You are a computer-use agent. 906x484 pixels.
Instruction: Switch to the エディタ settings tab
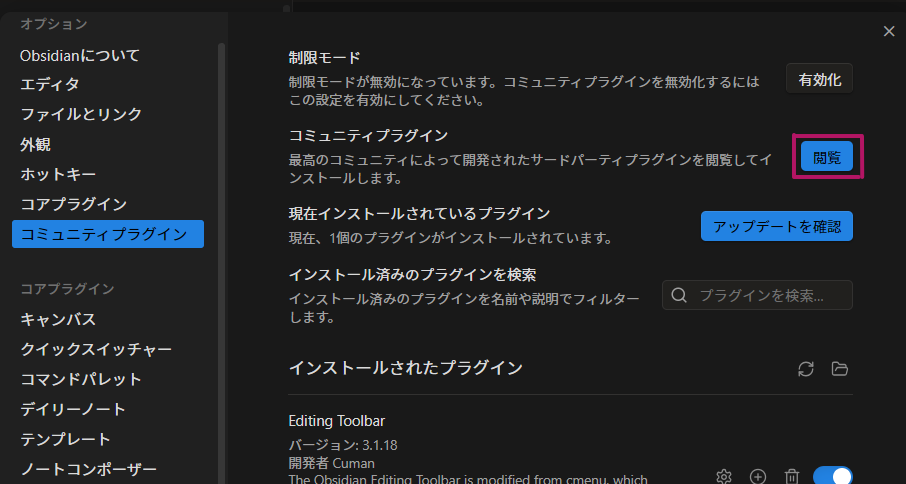(50, 84)
